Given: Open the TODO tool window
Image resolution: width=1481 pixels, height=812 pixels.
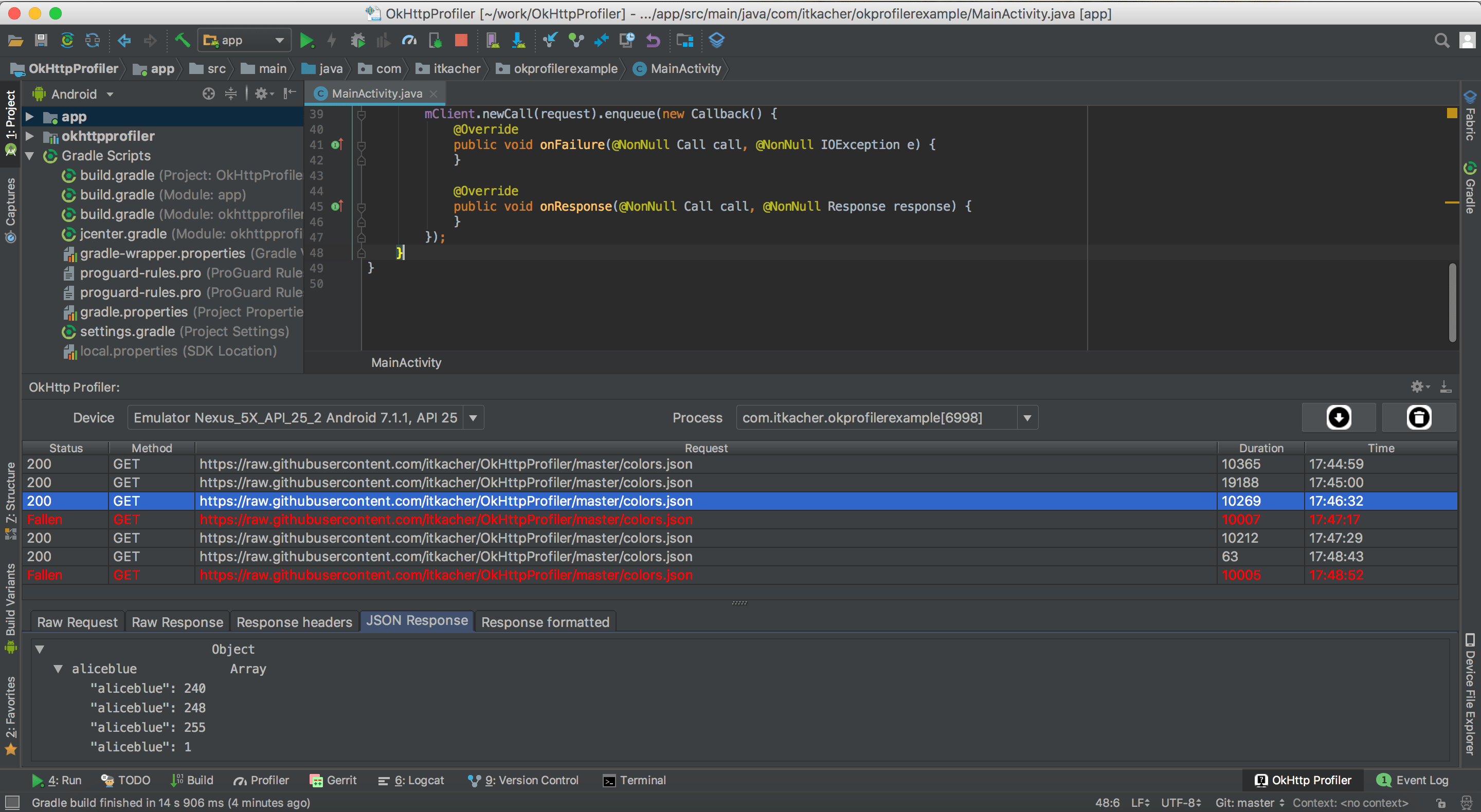Looking at the screenshot, I should coord(126,780).
